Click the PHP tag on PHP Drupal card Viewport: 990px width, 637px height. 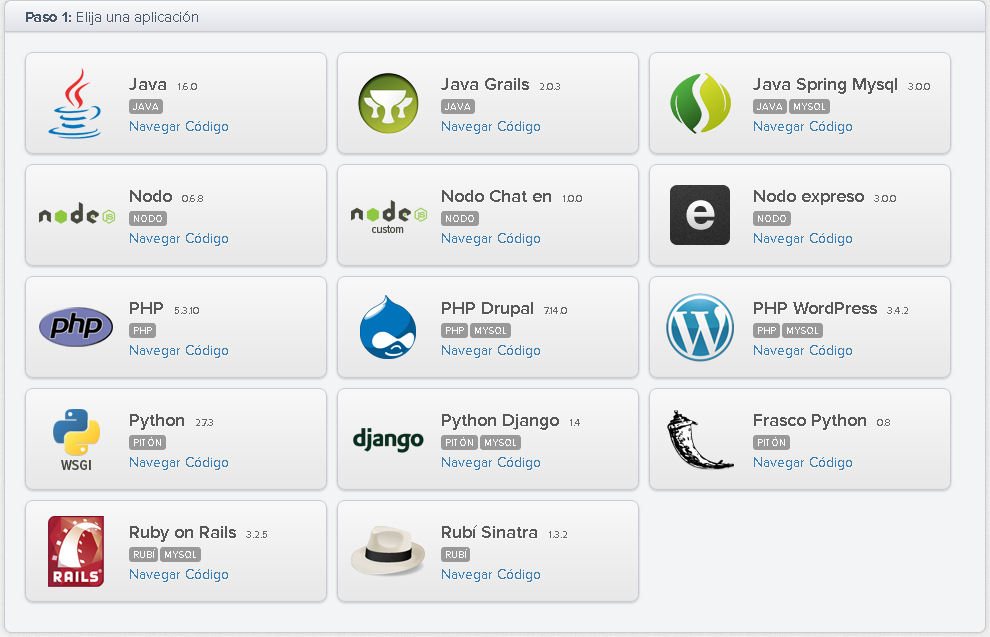coord(454,330)
